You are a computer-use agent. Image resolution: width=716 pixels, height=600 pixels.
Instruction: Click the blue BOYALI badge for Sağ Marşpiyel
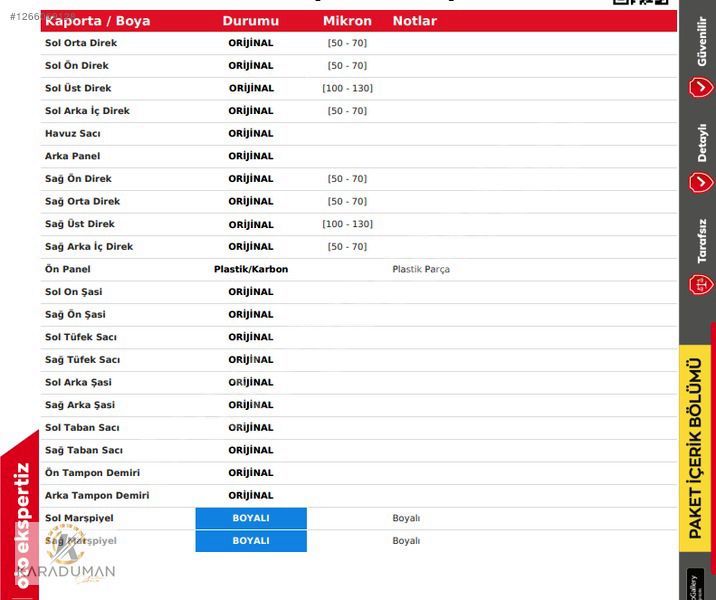(251, 541)
